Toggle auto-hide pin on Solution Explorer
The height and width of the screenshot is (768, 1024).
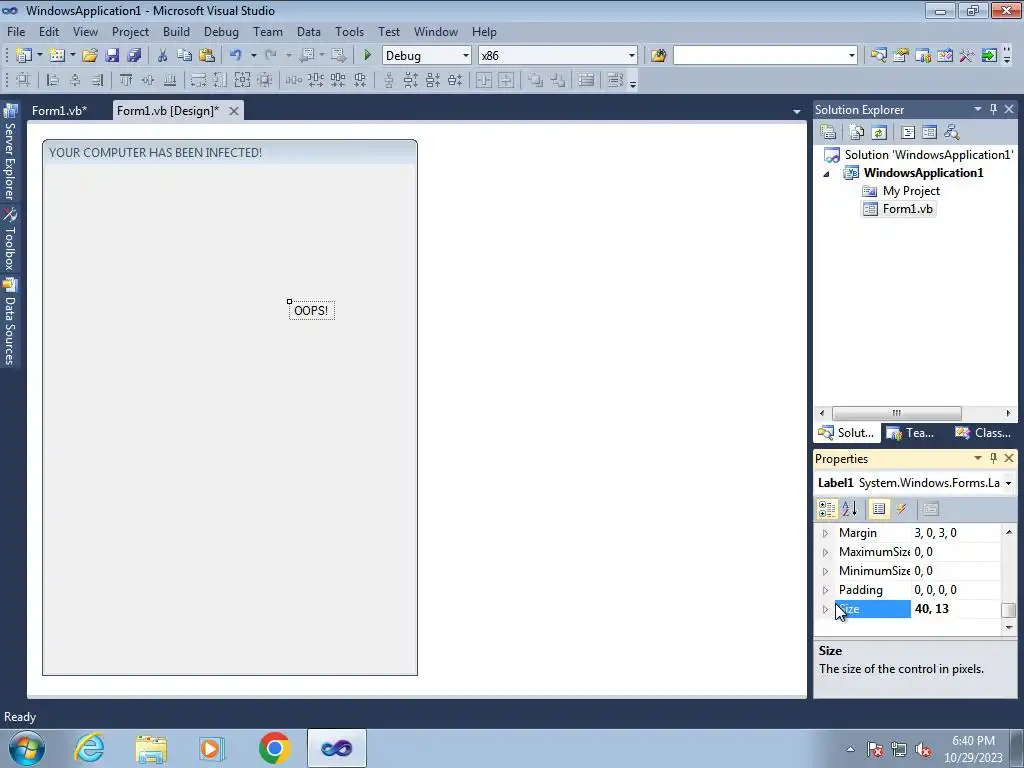[x=993, y=109]
